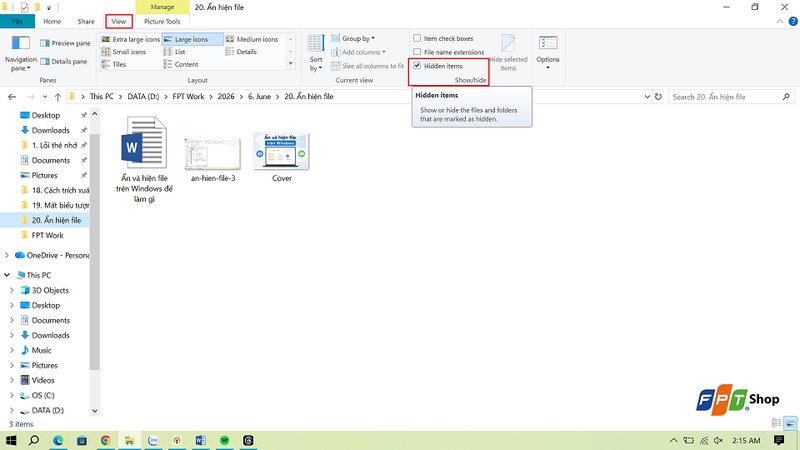
Task: Click the search magnifier icon
Action: (786, 96)
